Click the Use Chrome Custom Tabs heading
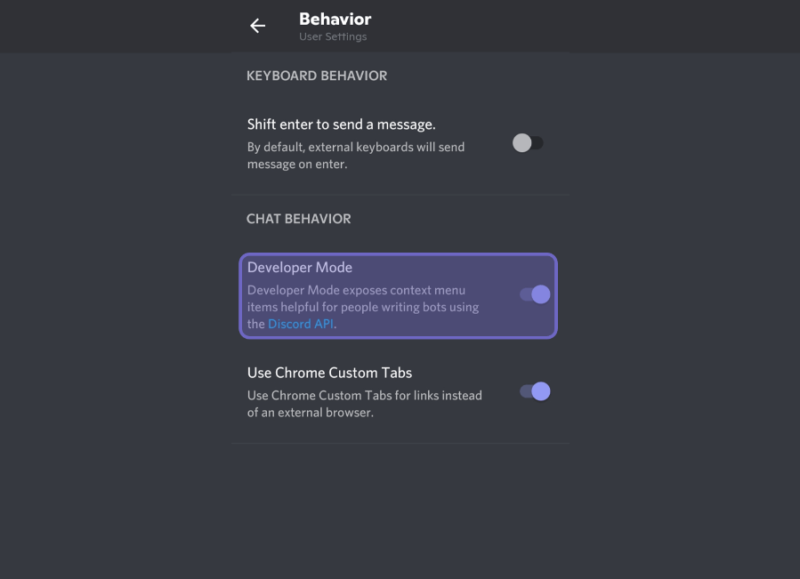This screenshot has width=800, height=579. 330,373
